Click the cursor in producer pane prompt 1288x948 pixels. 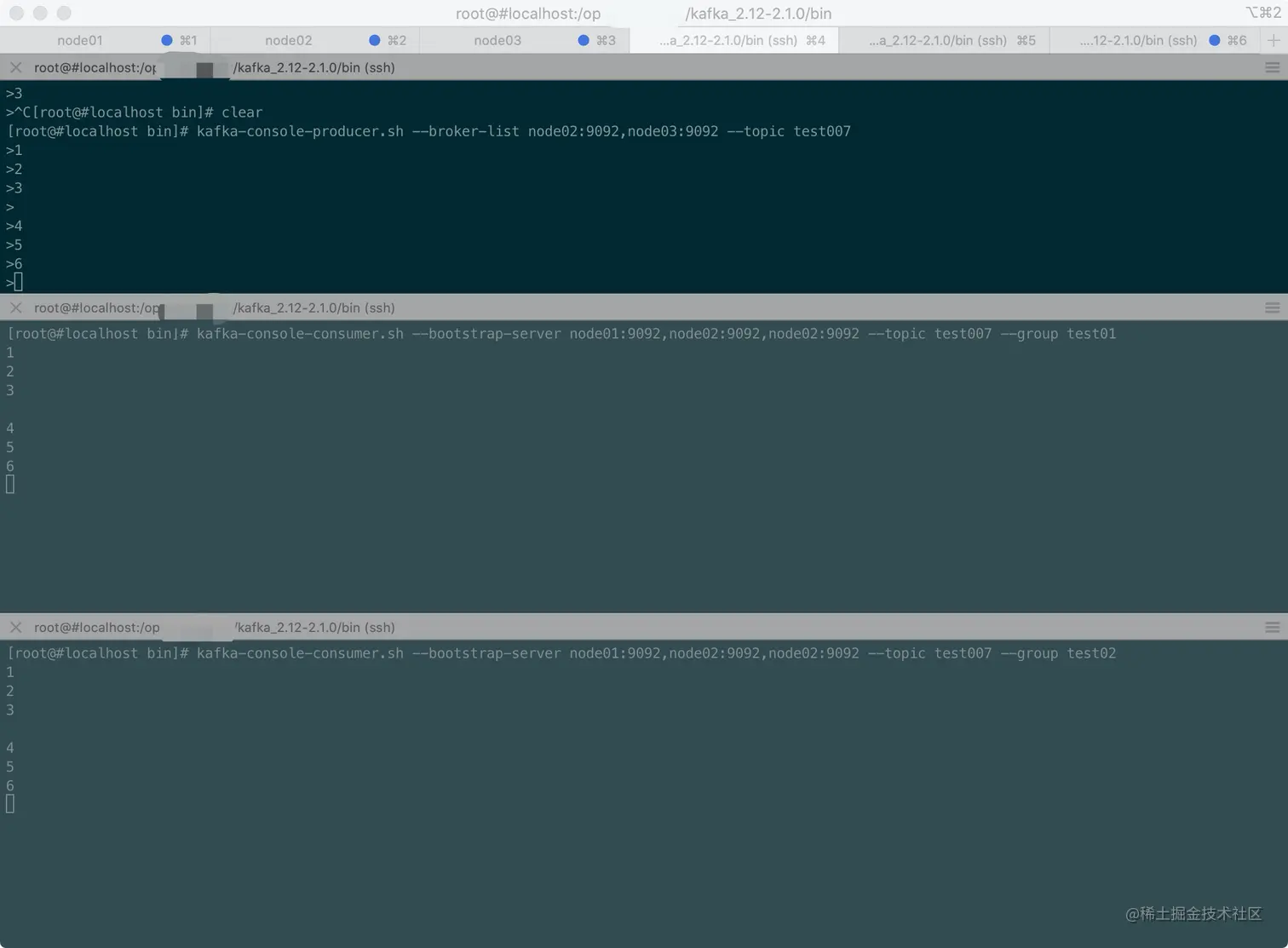pyautogui.click(x=19, y=282)
